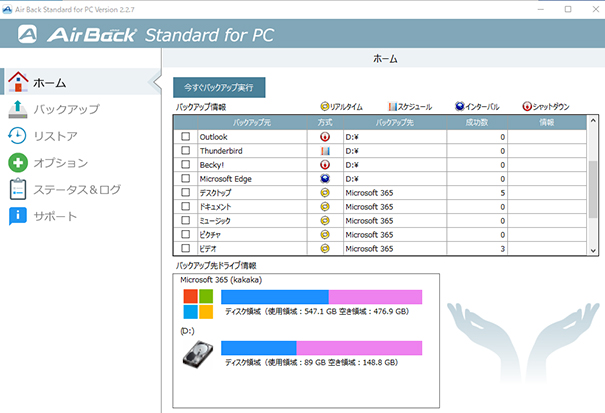Open the ホーム sidebar menu item
The height and width of the screenshot is (413, 605).
[x=80, y=82]
